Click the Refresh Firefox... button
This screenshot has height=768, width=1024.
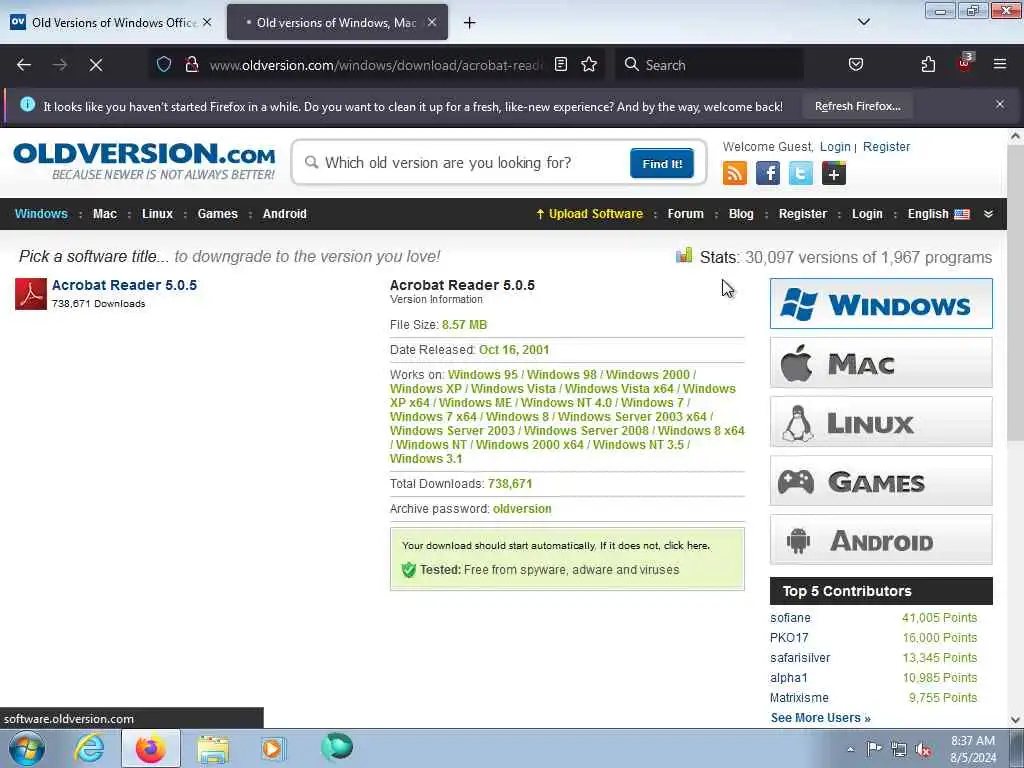pyautogui.click(x=857, y=106)
